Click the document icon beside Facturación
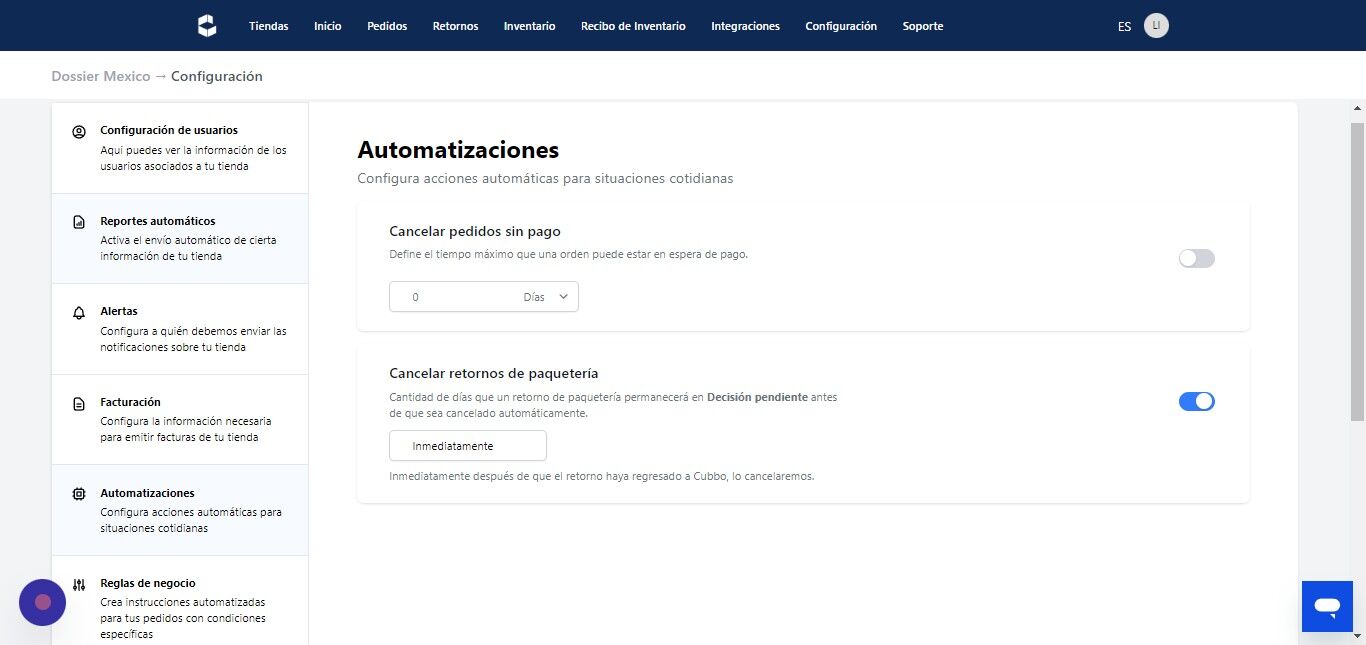Viewport: 1366px width, 645px height. click(79, 404)
